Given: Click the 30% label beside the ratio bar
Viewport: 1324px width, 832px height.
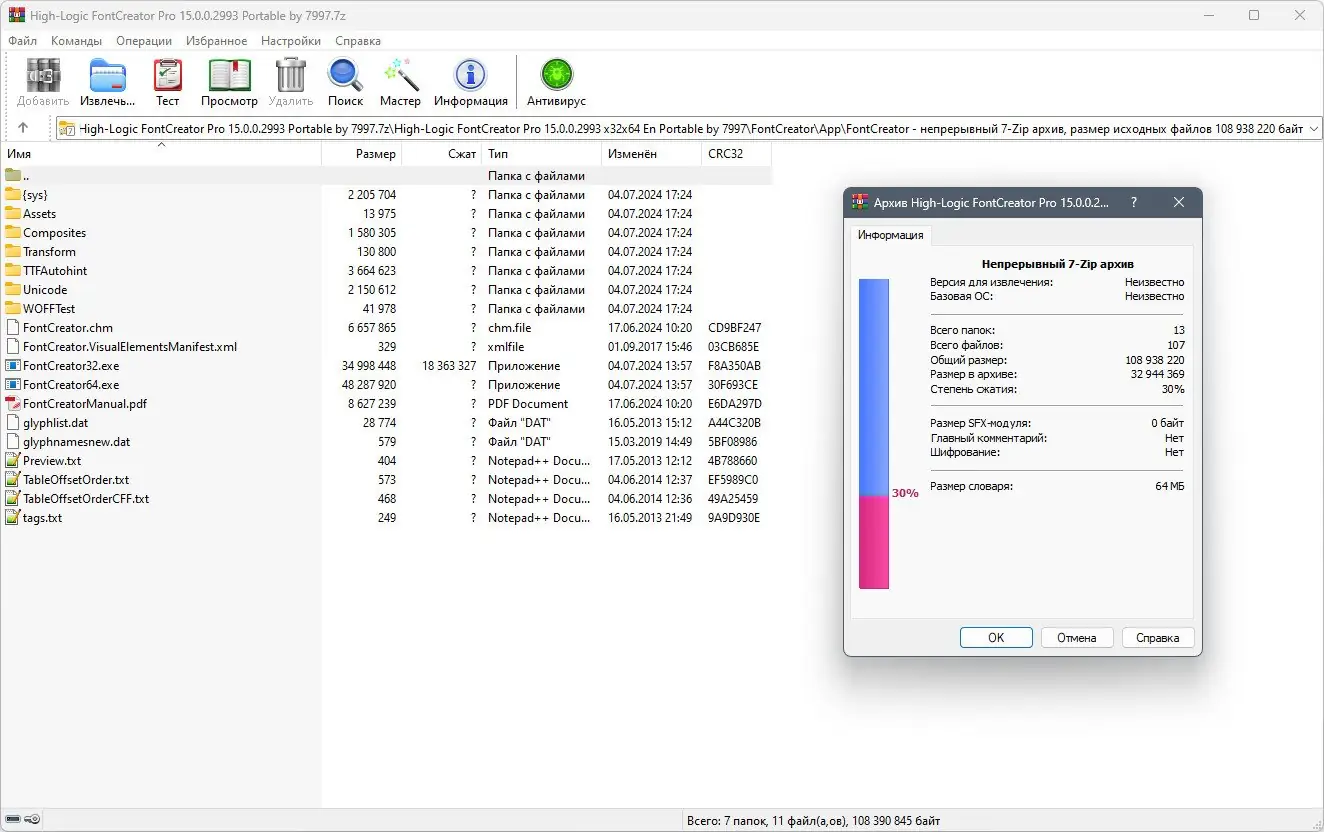Looking at the screenshot, I should [x=905, y=493].
